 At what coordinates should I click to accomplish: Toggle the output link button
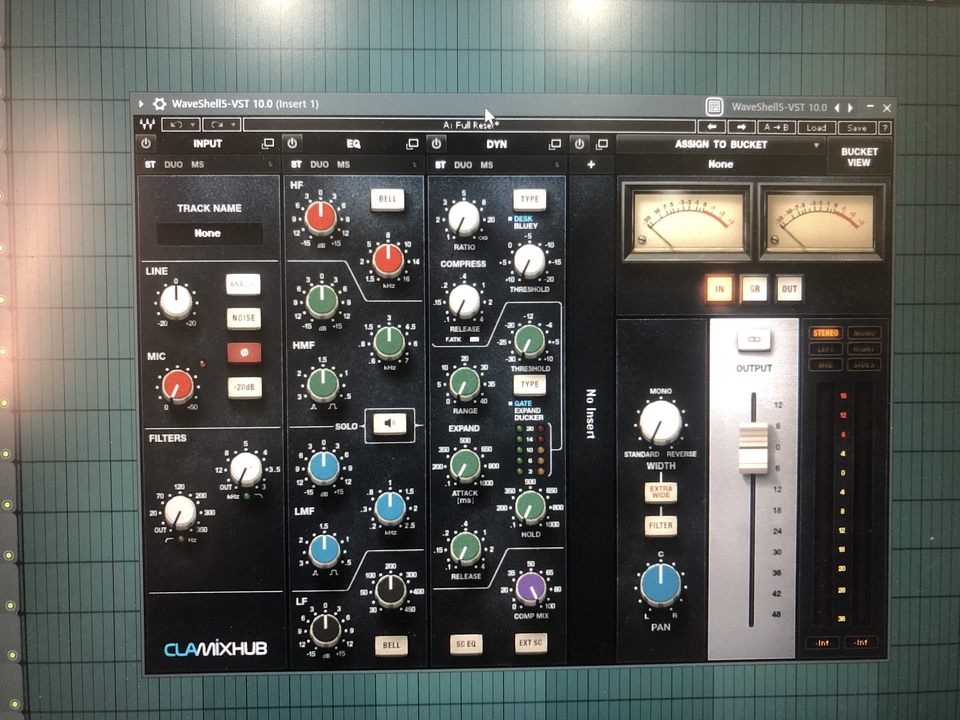point(754,339)
